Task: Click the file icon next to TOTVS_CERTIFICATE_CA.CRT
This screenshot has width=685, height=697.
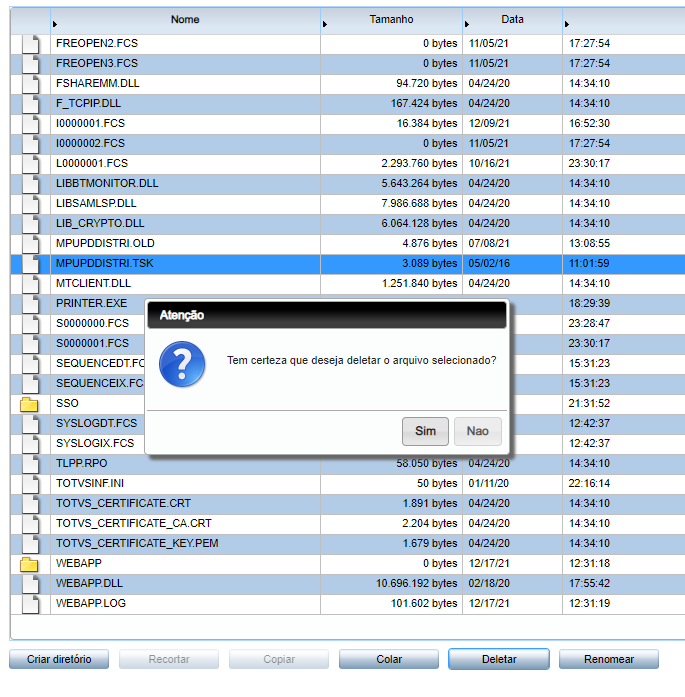Action: [30, 524]
